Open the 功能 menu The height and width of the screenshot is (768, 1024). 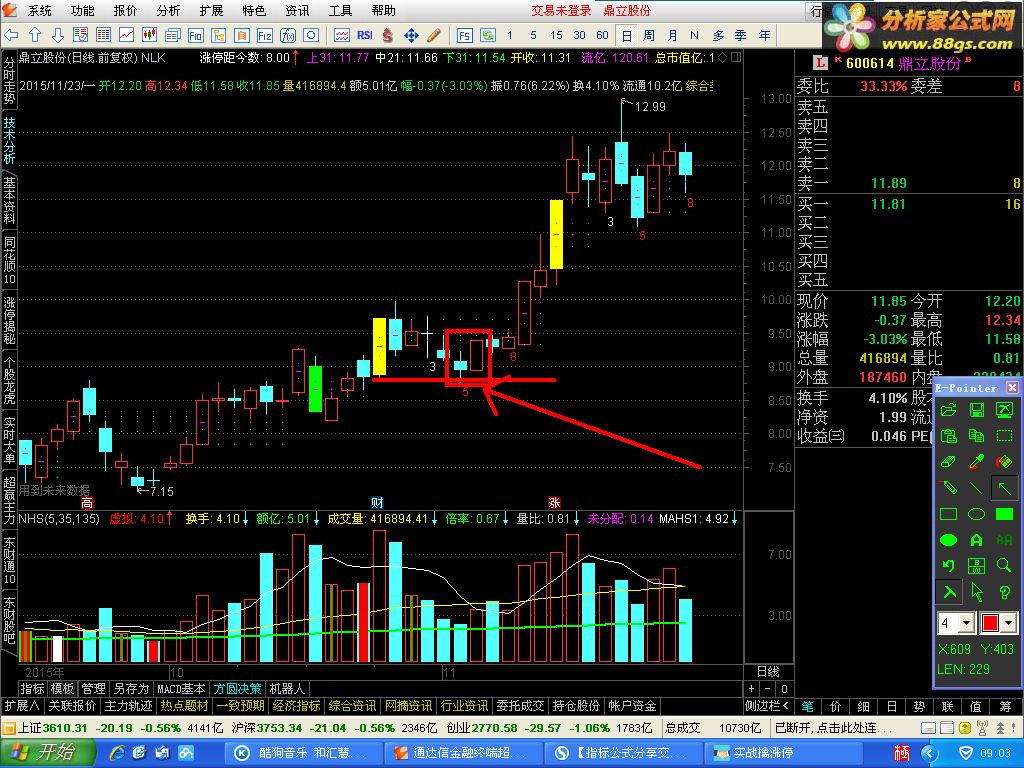tap(82, 10)
